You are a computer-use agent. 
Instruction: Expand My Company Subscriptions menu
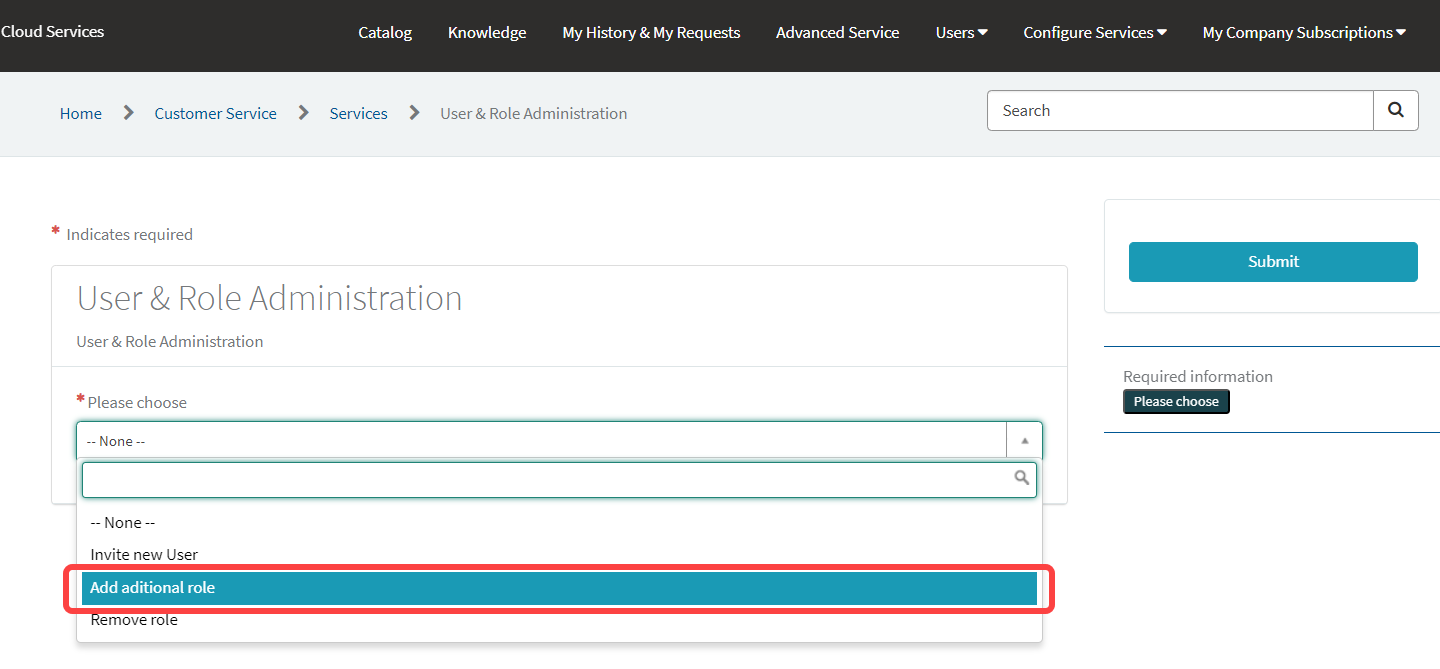pyautogui.click(x=1303, y=33)
